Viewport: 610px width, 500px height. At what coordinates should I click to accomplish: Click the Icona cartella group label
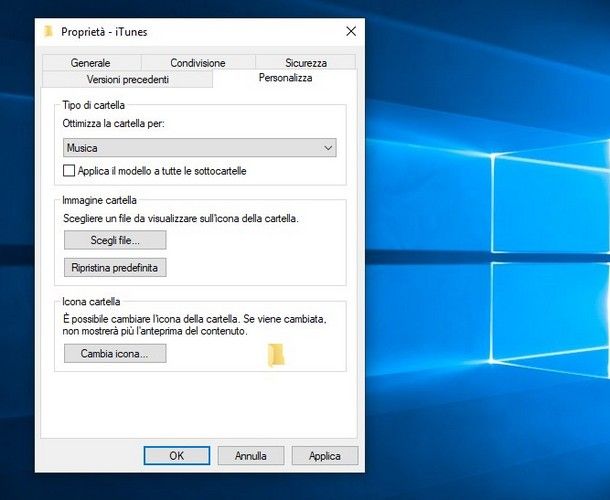(91, 302)
